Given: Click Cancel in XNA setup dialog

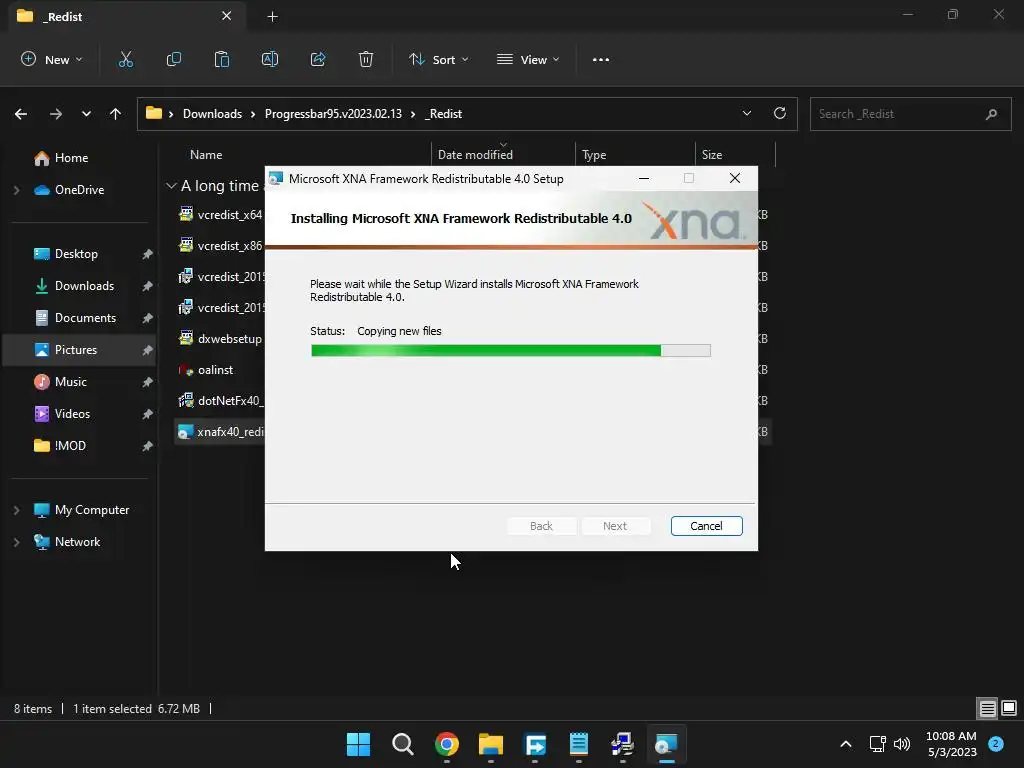Looking at the screenshot, I should click(x=706, y=526).
